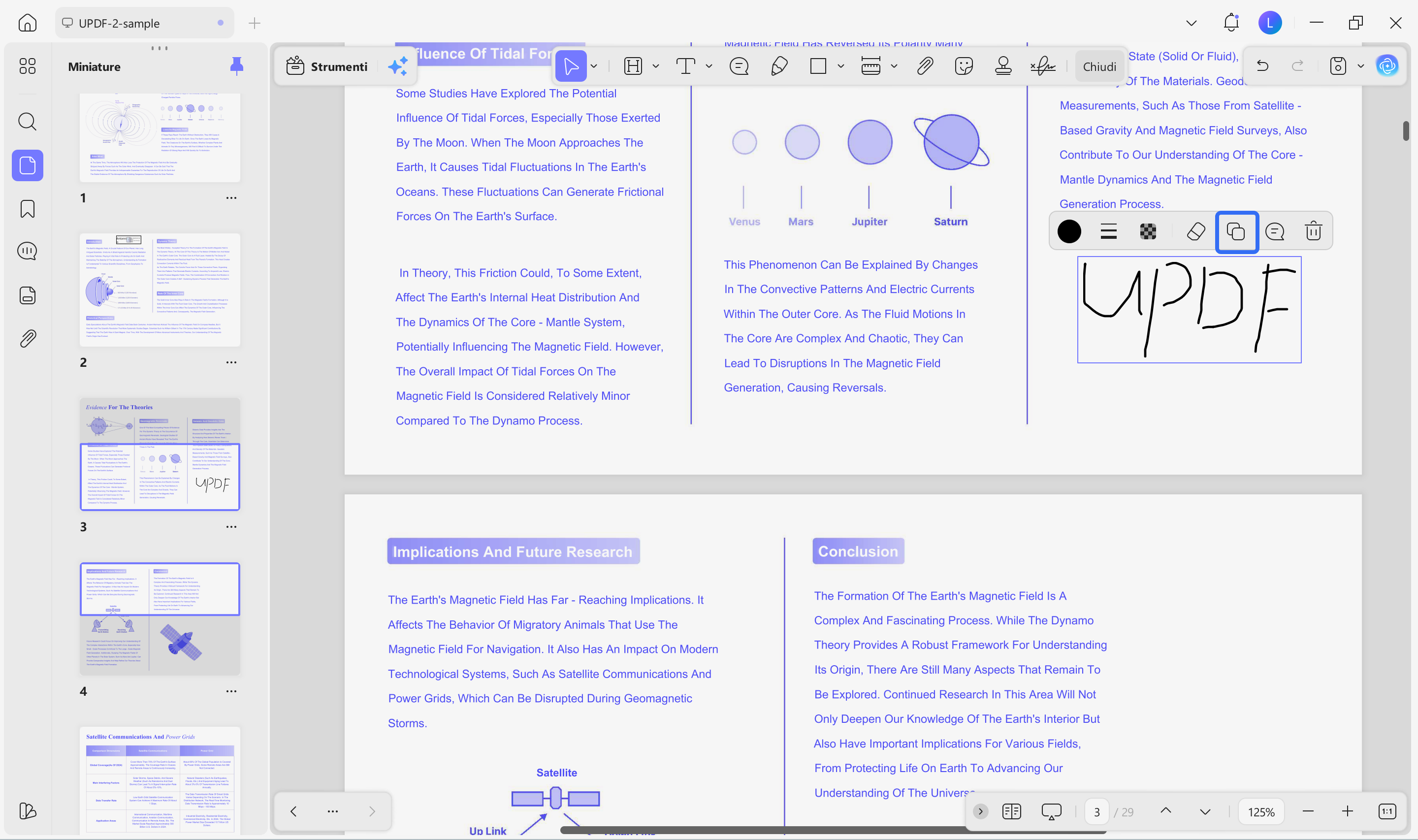Expand the text tool dropdown arrow

(709, 66)
